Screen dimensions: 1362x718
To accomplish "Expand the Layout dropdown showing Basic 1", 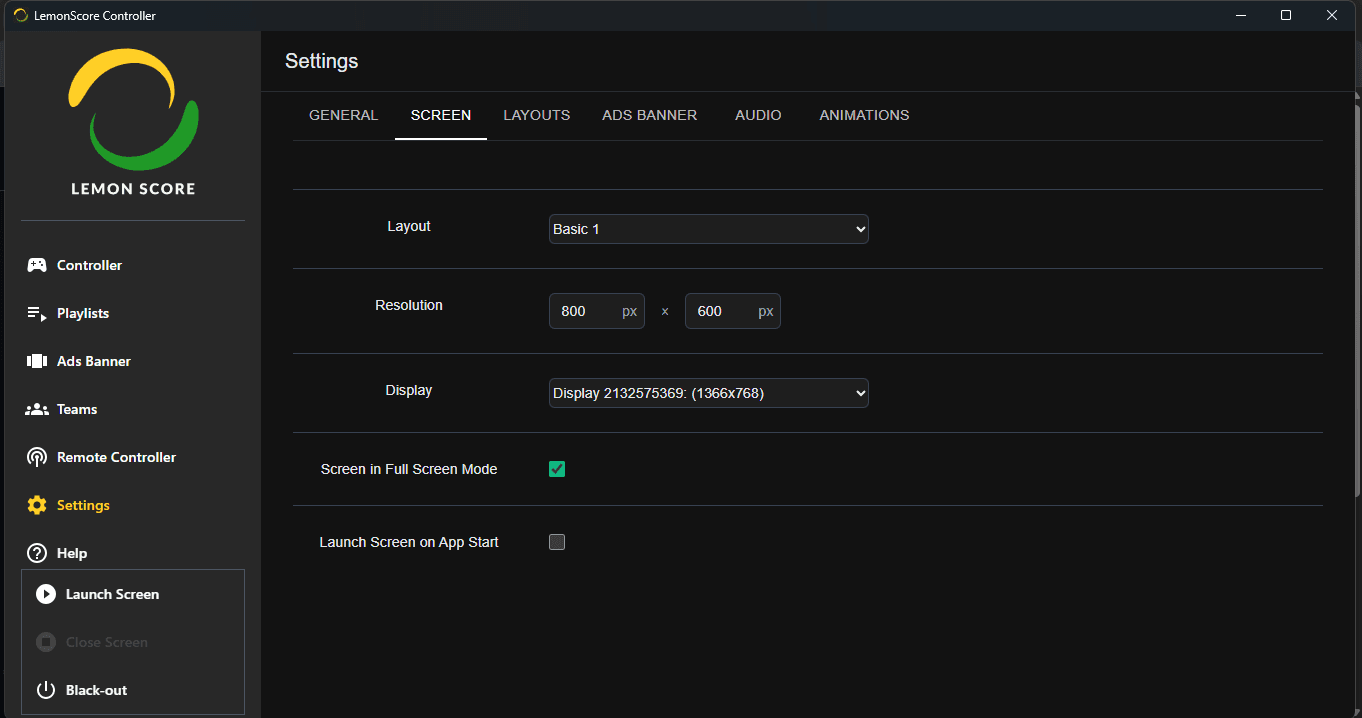I will 708,229.
